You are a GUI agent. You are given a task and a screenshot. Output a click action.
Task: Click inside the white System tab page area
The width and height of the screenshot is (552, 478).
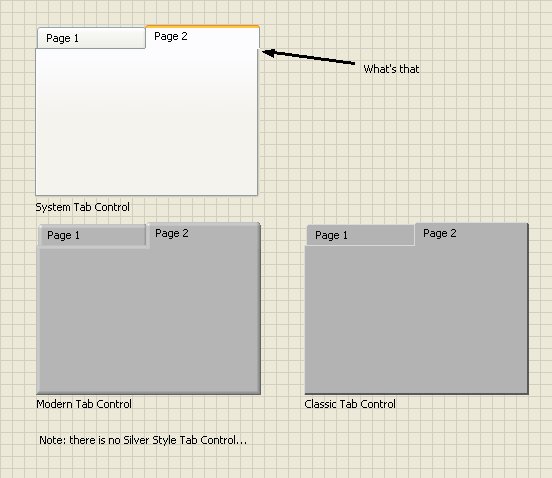point(146,122)
